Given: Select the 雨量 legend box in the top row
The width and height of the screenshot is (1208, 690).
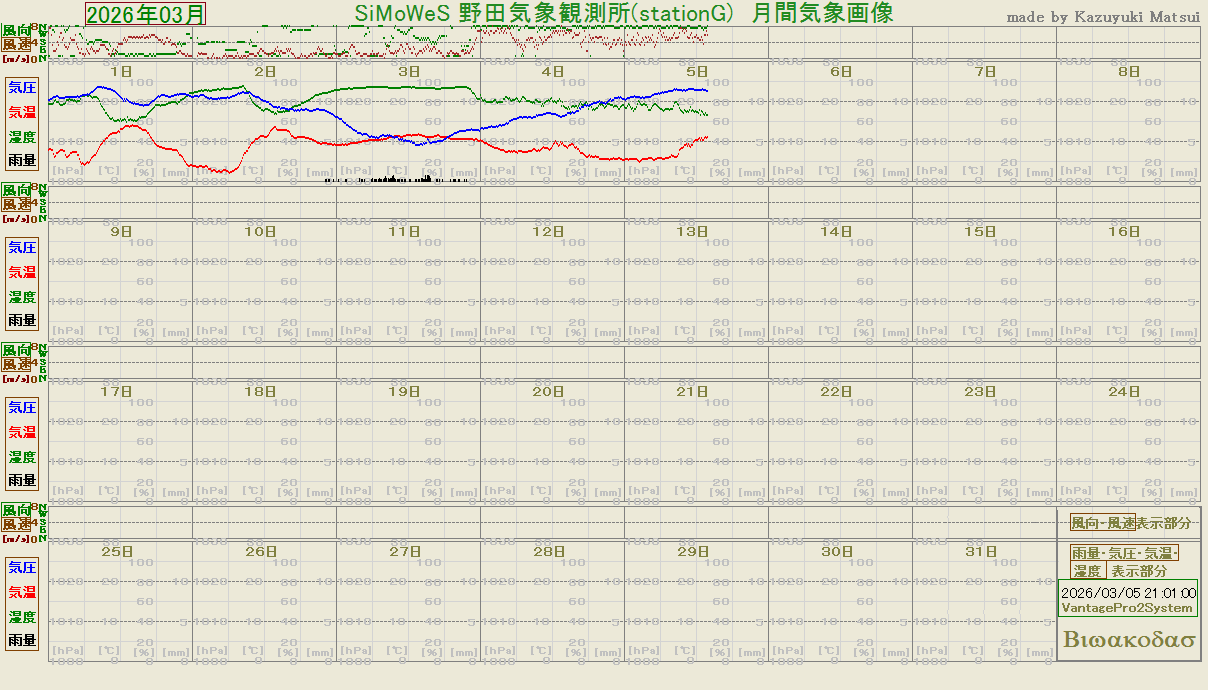Looking at the screenshot, I should [x=22, y=160].
